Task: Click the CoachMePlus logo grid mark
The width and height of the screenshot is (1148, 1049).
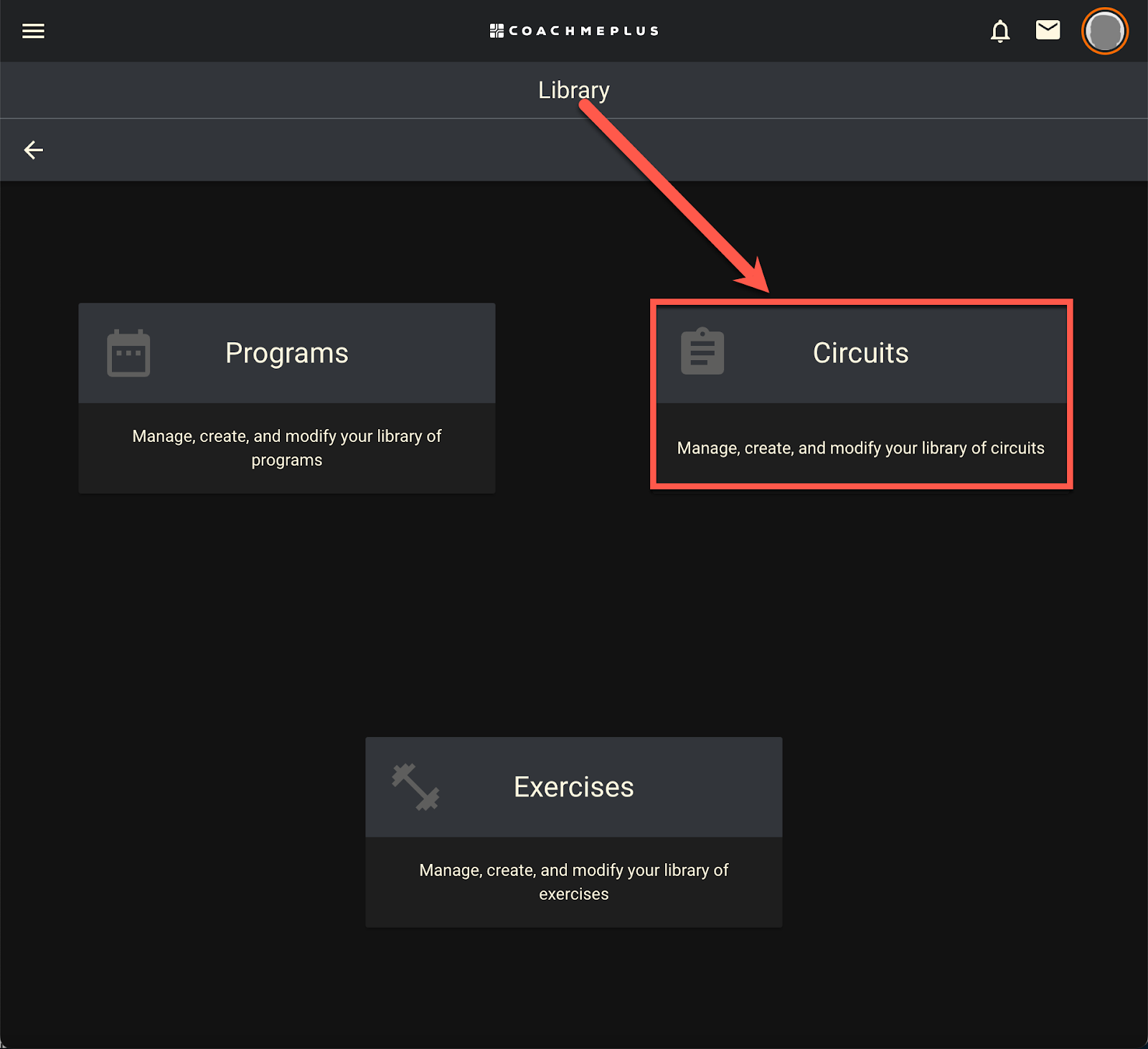Action: tap(497, 31)
